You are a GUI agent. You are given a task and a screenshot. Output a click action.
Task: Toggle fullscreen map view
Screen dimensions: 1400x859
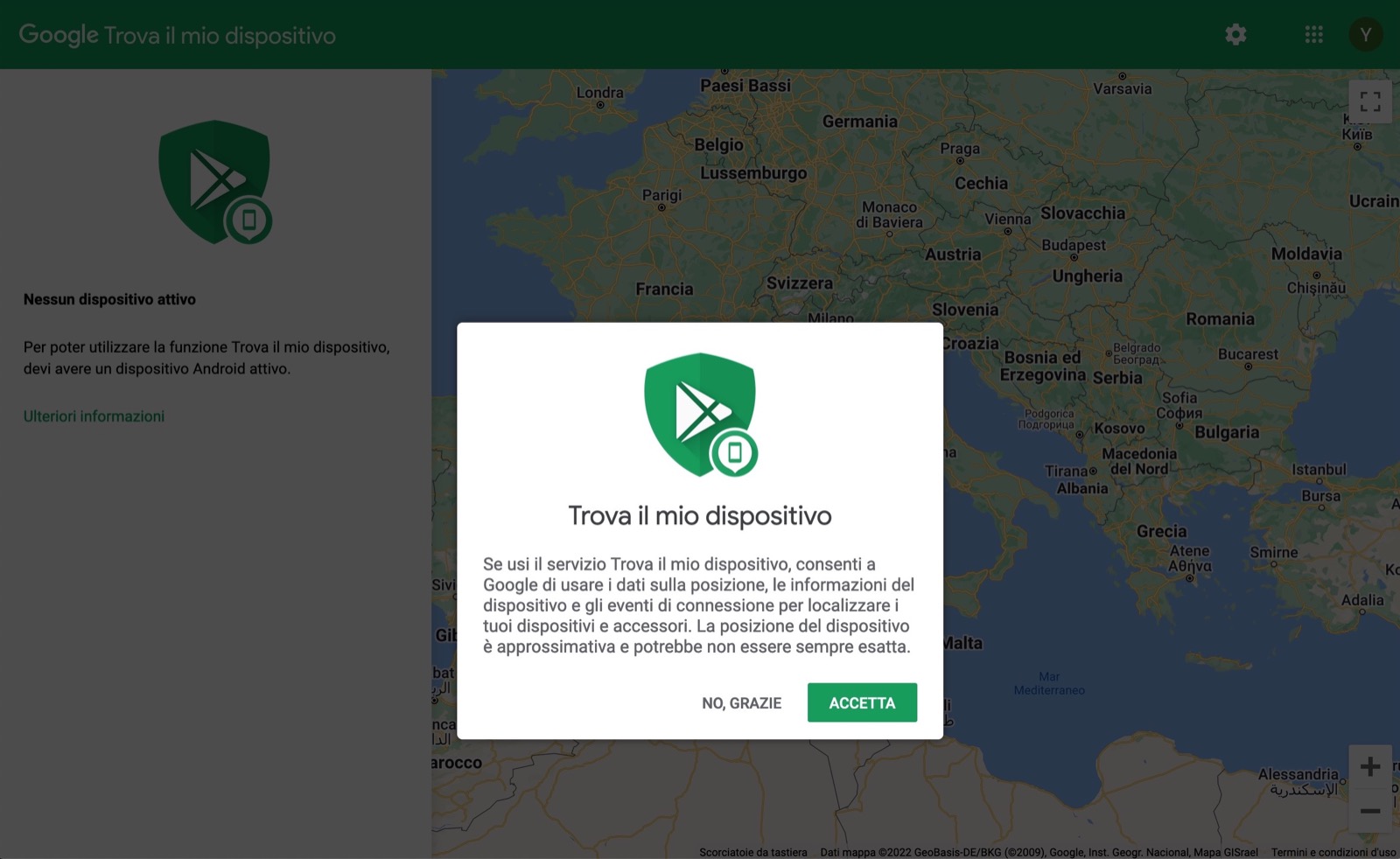tap(1370, 101)
